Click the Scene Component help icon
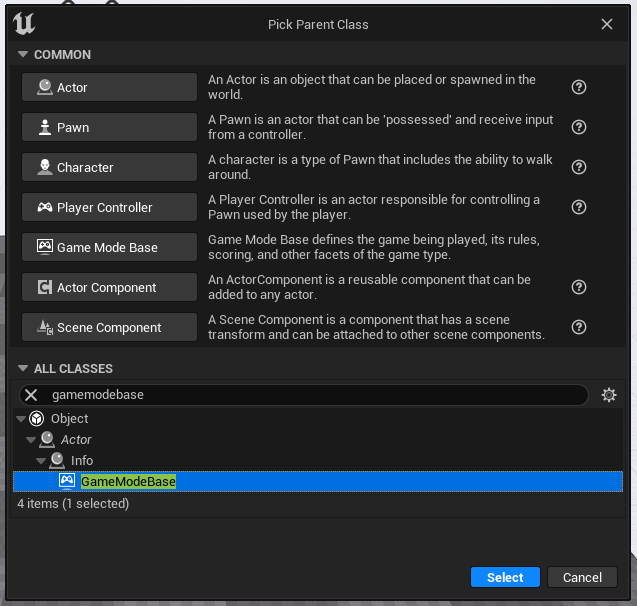637x606 pixels. 578,328
